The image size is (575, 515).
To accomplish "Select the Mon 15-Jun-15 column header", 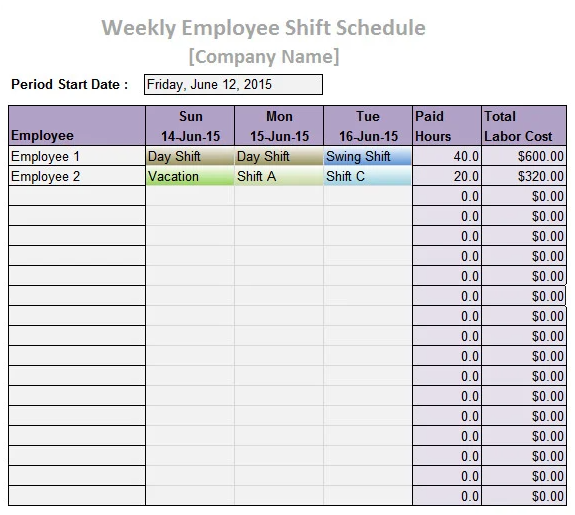I will [x=279, y=126].
